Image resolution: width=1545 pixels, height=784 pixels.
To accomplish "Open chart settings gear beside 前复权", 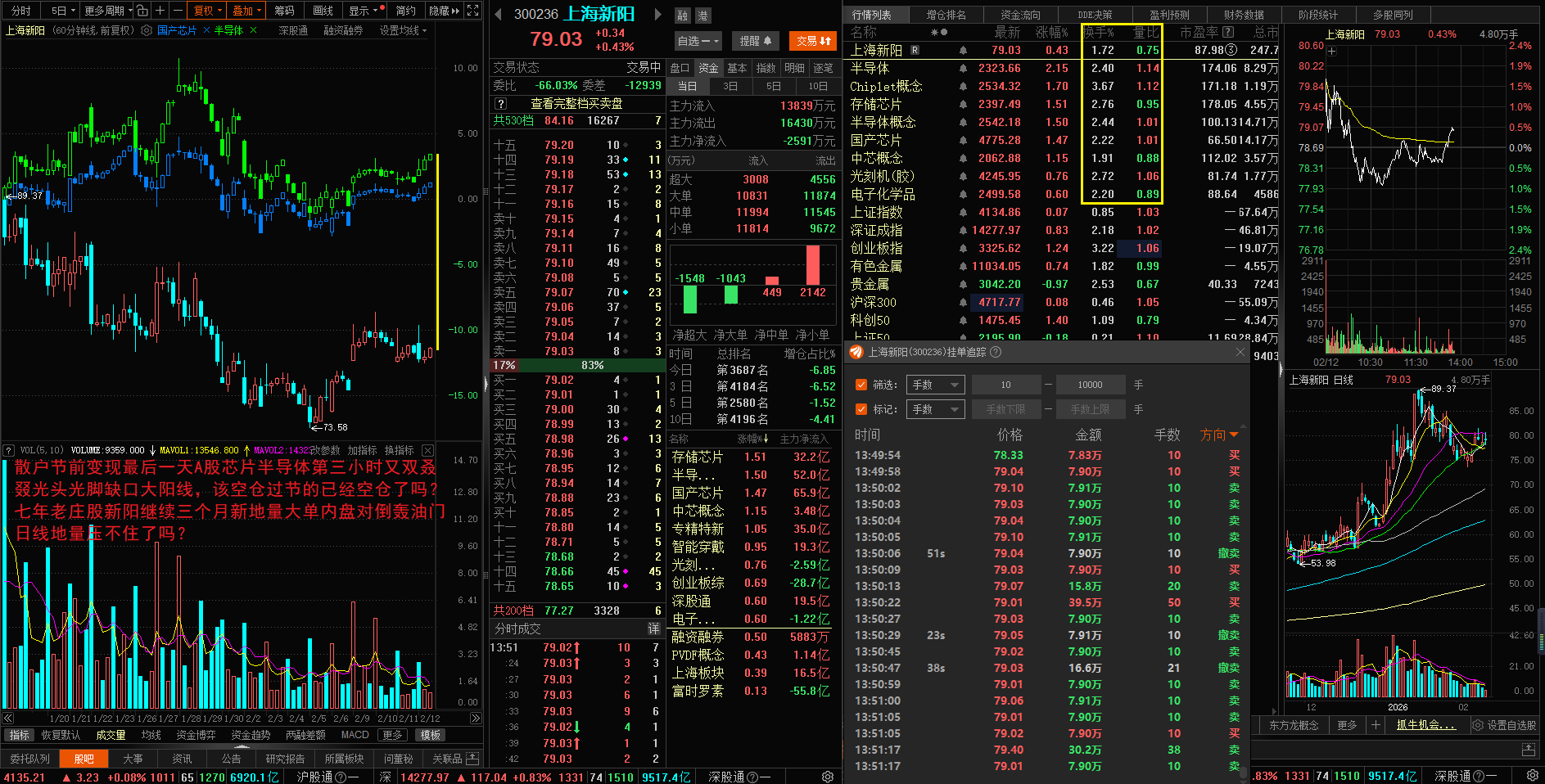I will click(147, 30).
